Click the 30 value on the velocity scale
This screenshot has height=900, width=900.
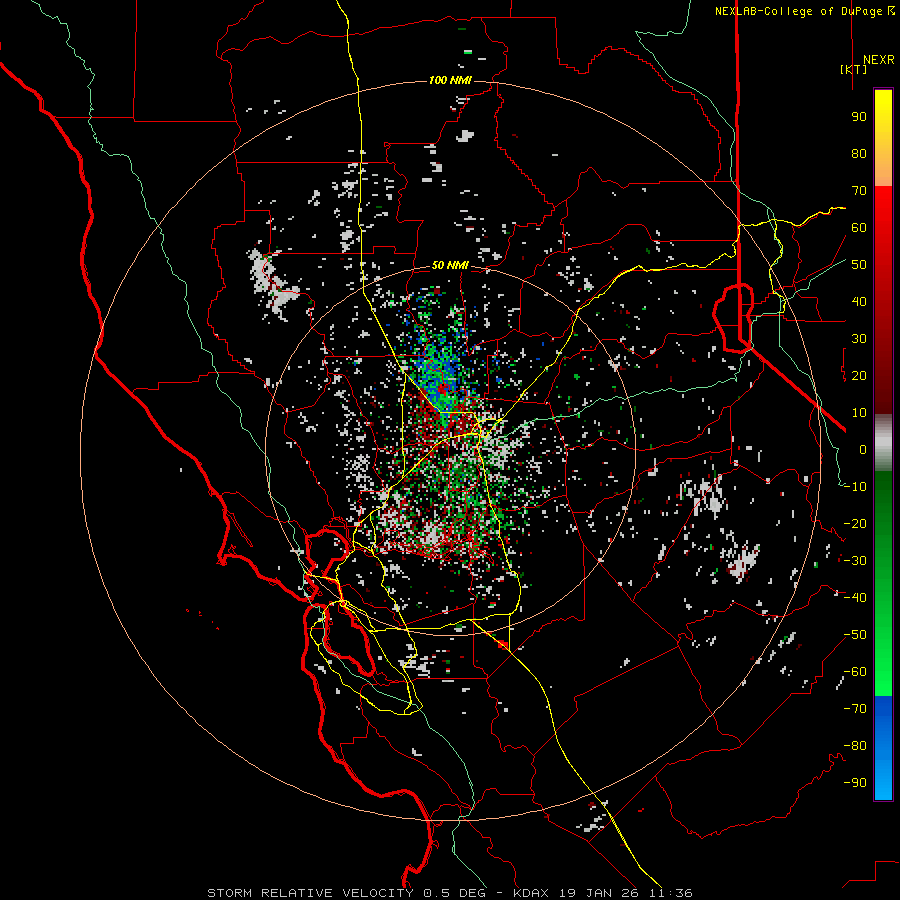point(859,339)
